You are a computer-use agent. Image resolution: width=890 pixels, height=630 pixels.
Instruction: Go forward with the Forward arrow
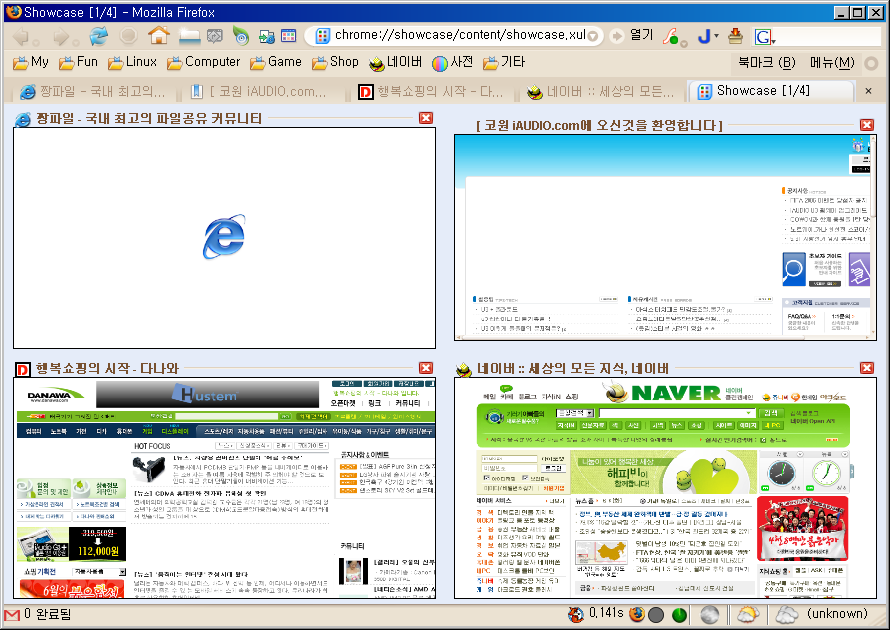pyautogui.click(x=60, y=36)
